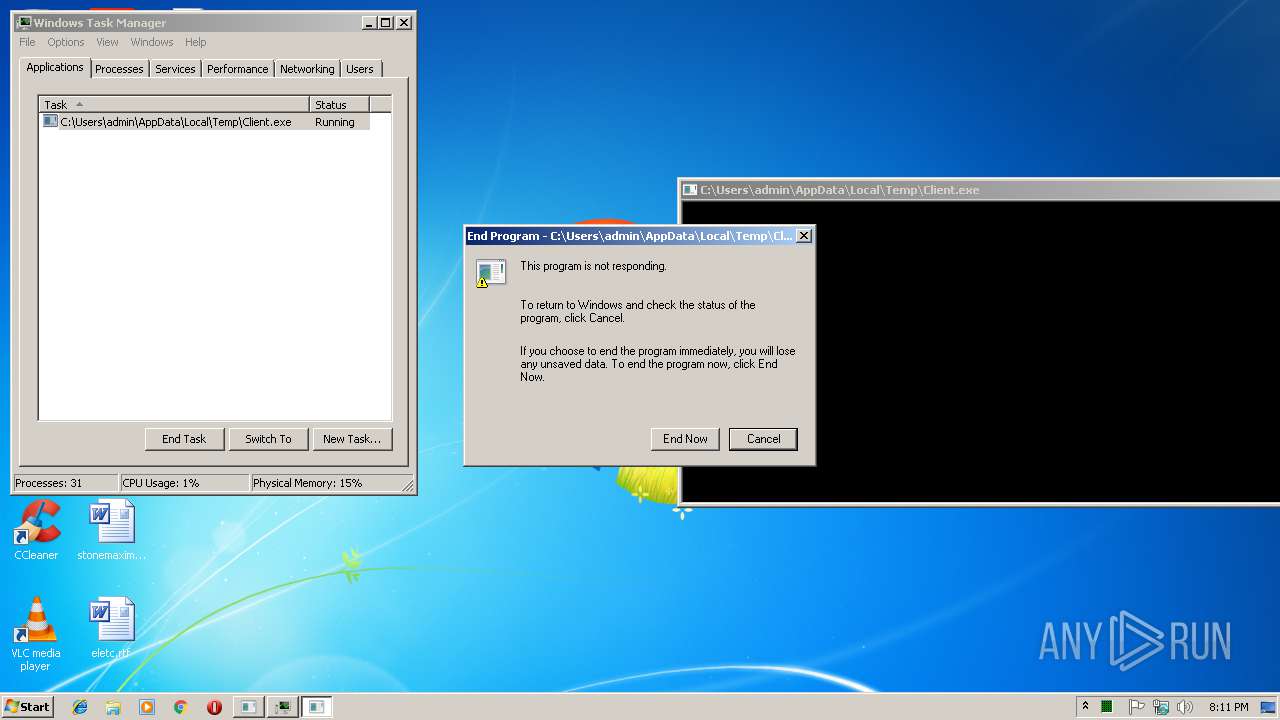Click the CPU Usage: 1% status entry
Screen dimensions: 1280x720
[184, 483]
